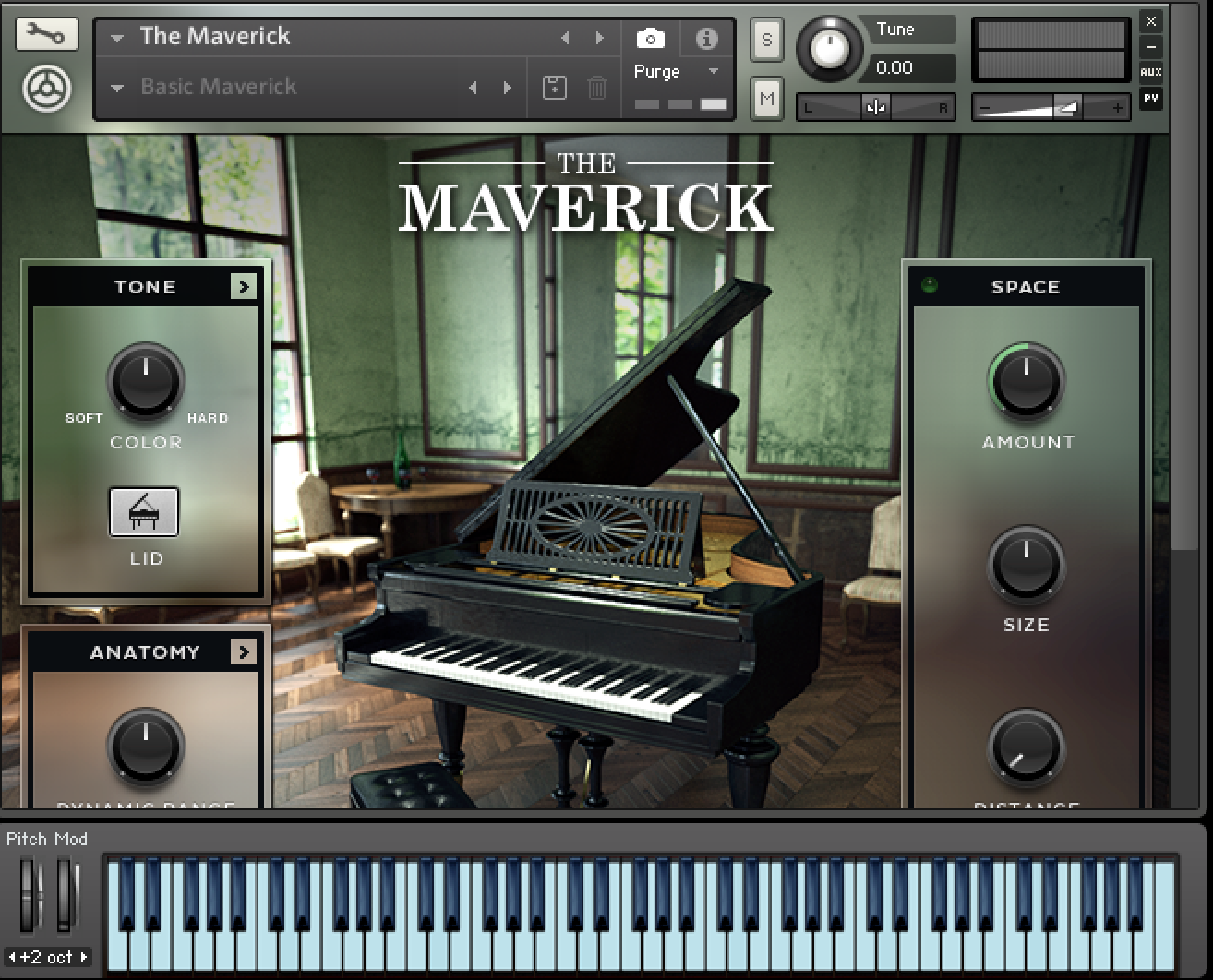Click The Maverick instrument name text

pyautogui.click(x=215, y=36)
